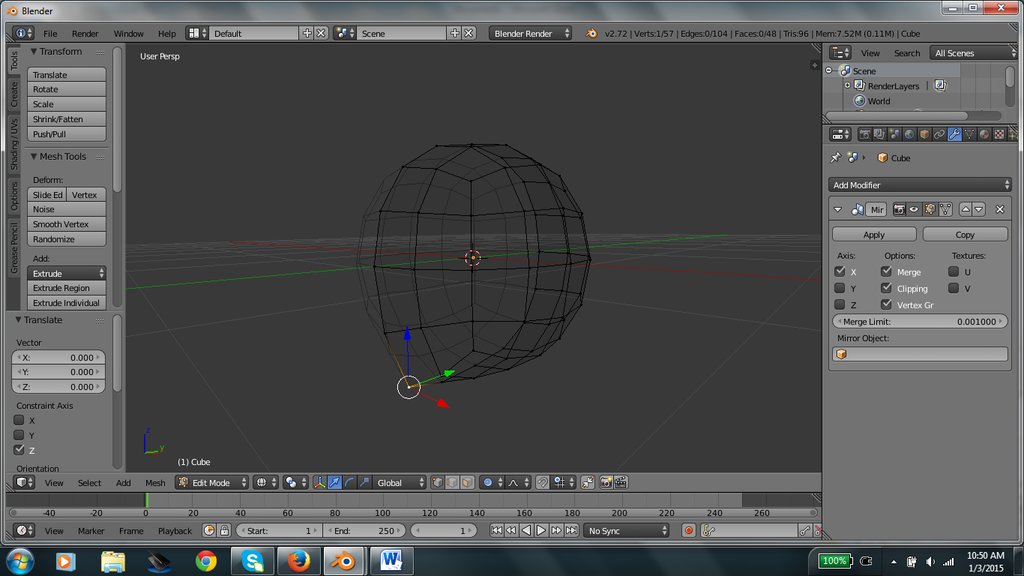
Task: Disable the Clipping option checkbox
Action: 886,288
